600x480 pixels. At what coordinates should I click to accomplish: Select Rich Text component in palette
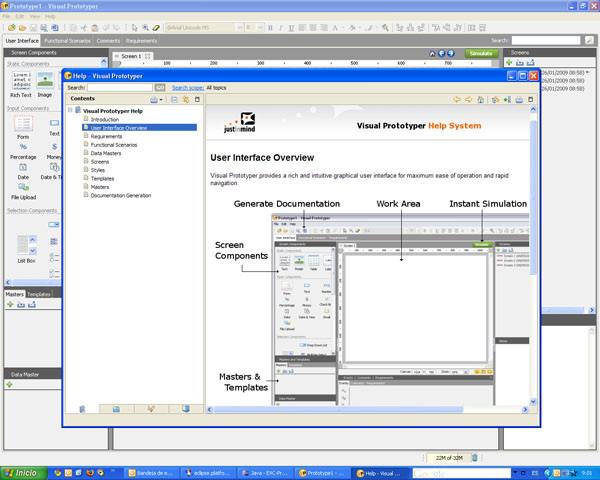(x=21, y=84)
